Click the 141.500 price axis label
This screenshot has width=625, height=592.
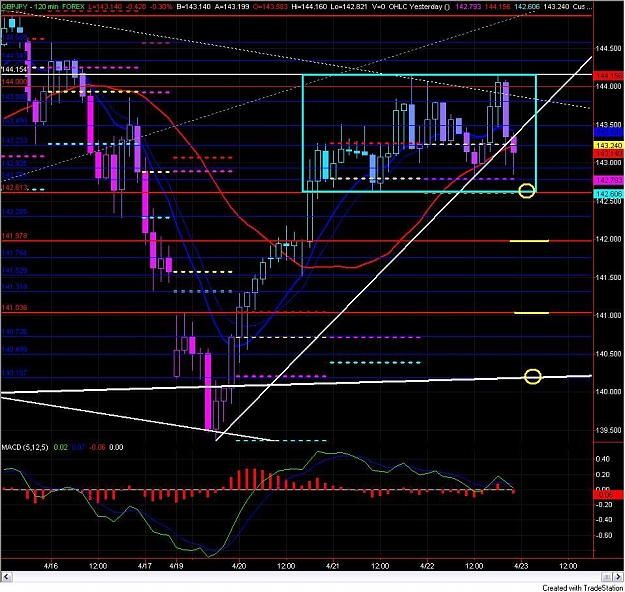tap(608, 277)
